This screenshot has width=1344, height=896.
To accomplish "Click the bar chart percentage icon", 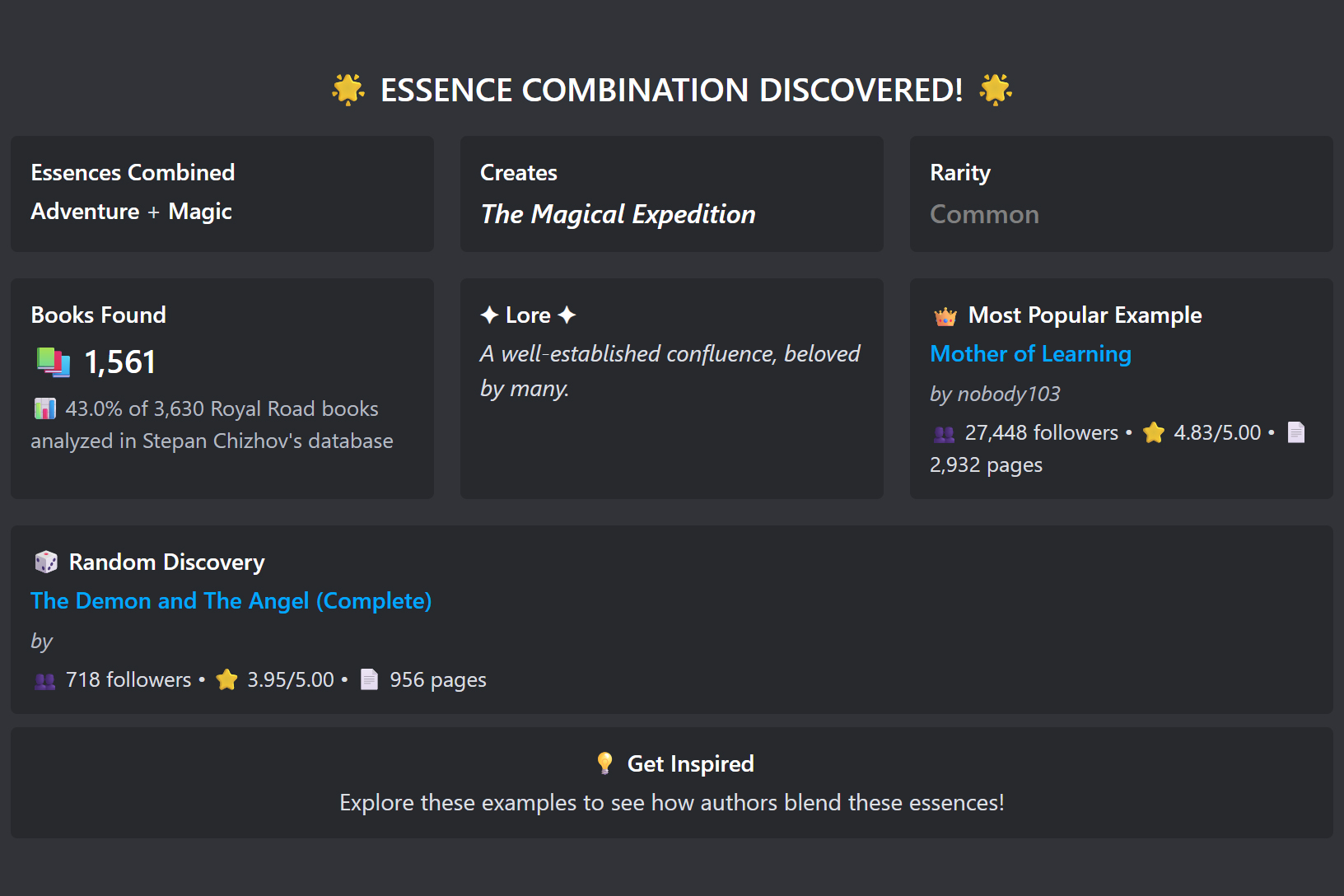I will click(44, 408).
